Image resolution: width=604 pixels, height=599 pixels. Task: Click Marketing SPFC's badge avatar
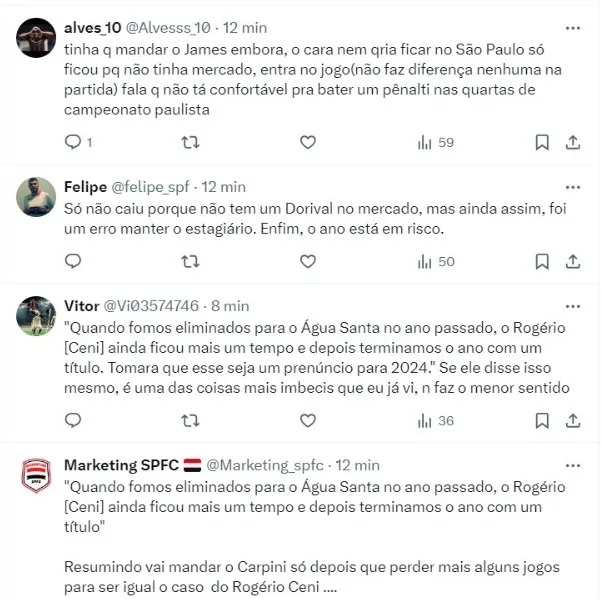click(36, 475)
